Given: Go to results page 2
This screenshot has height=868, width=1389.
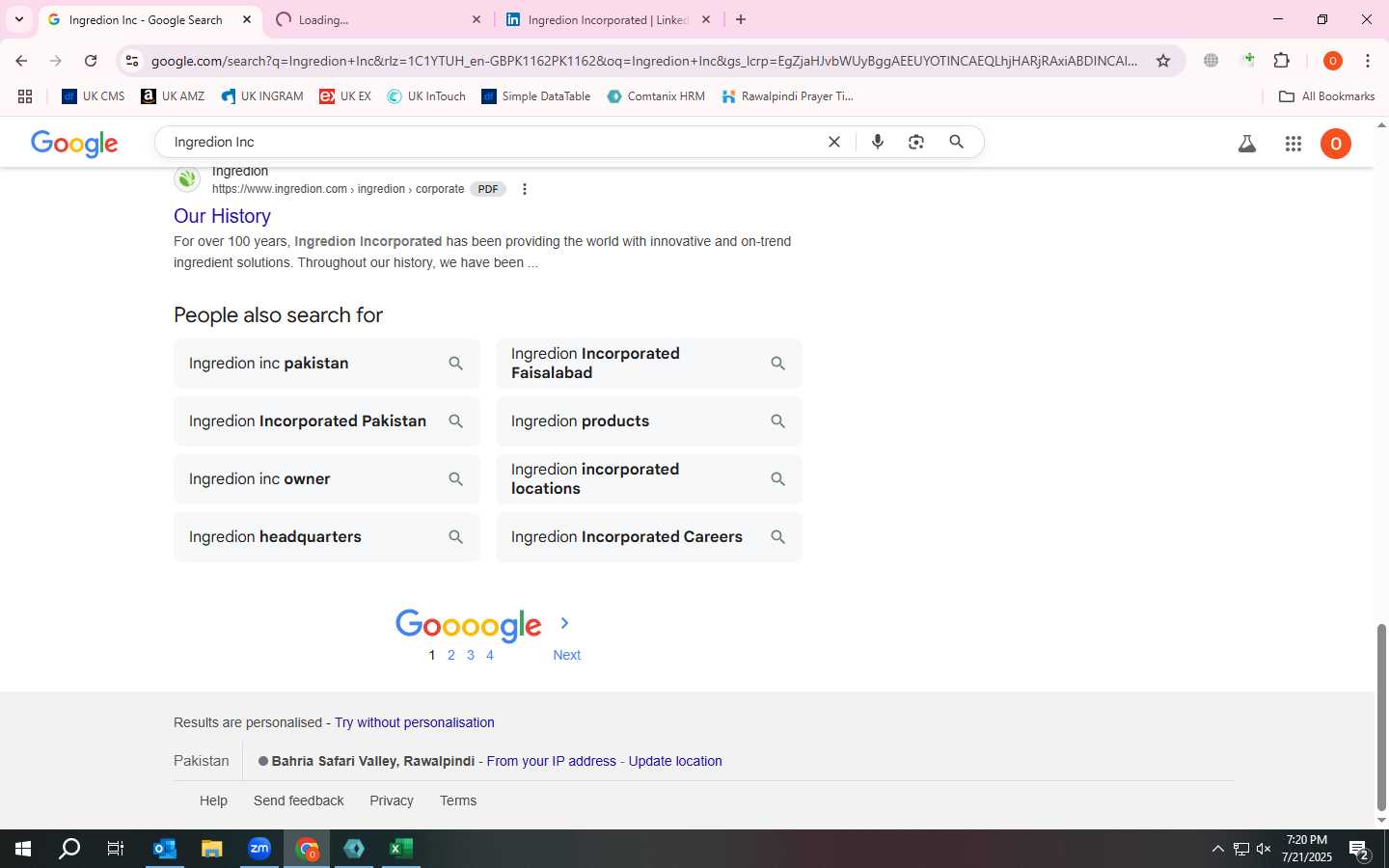Looking at the screenshot, I should click(450, 655).
